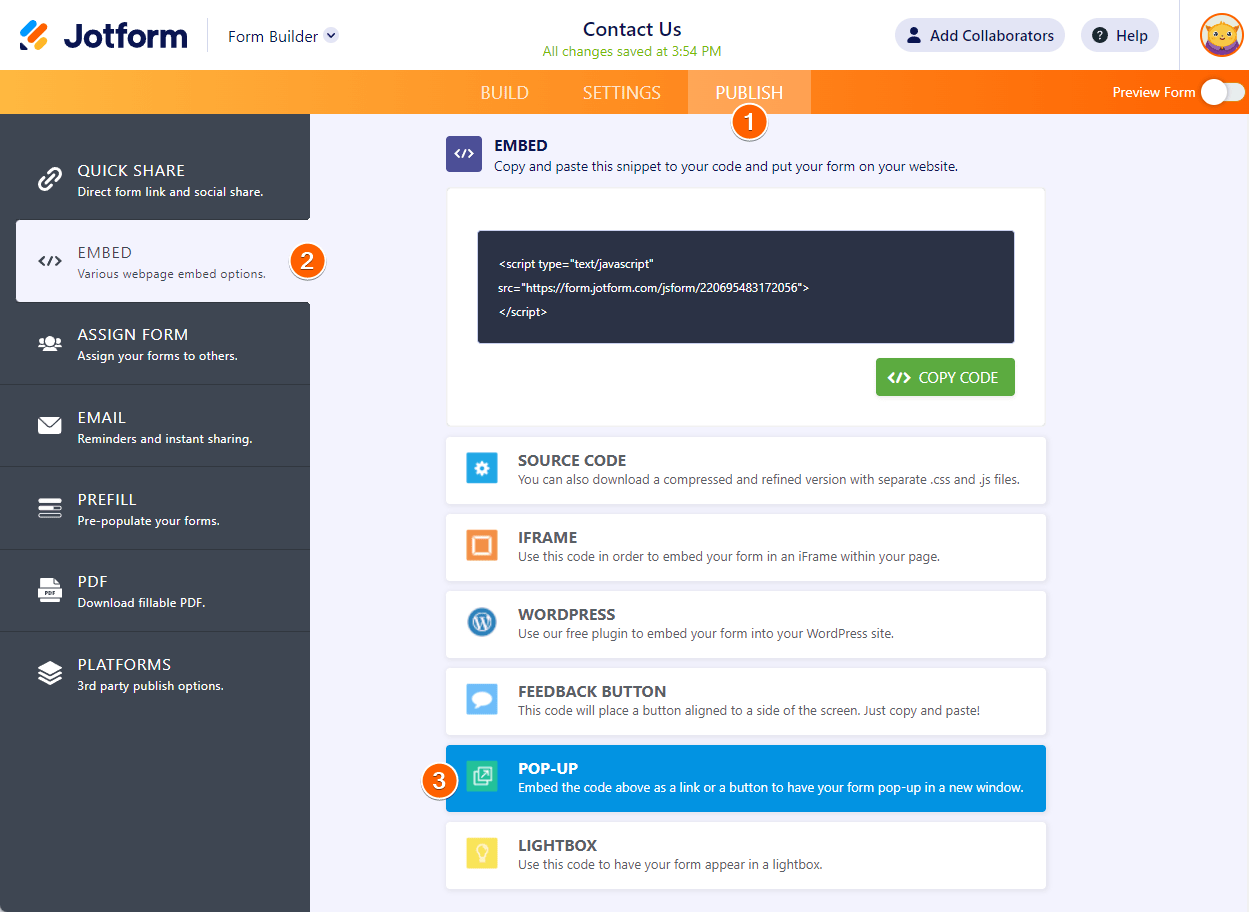Click the Jotform logo
The image size is (1249, 912).
pyautogui.click(x=103, y=36)
